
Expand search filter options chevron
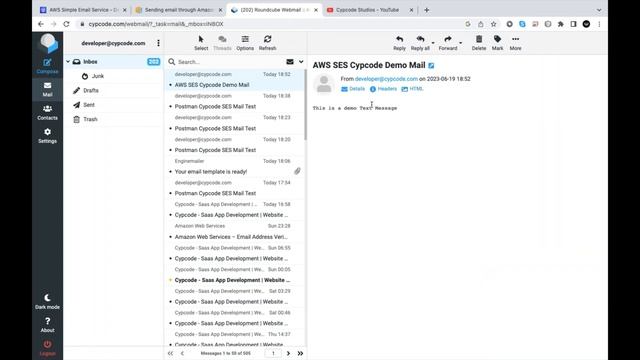point(301,62)
